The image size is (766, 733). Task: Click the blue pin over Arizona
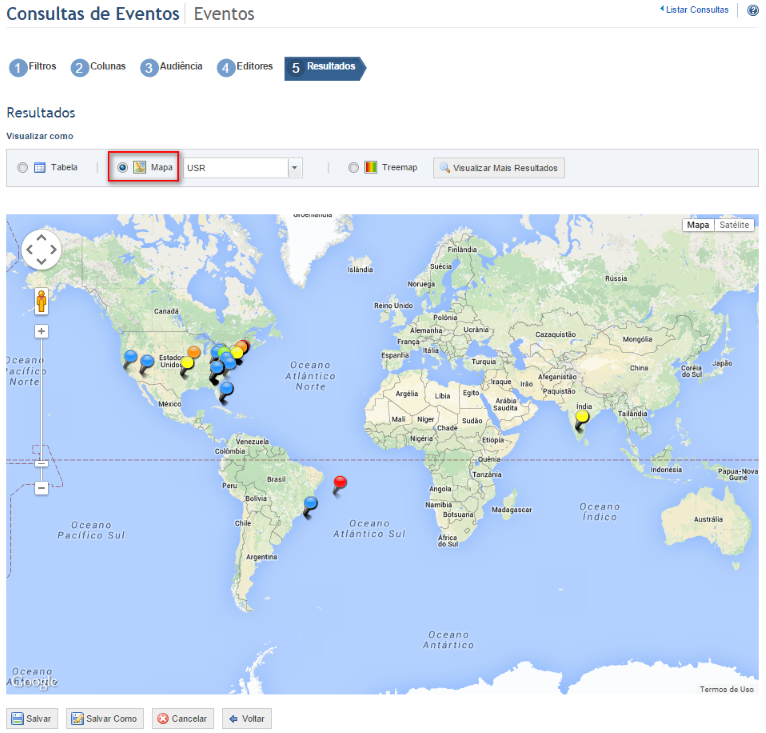coord(146,364)
